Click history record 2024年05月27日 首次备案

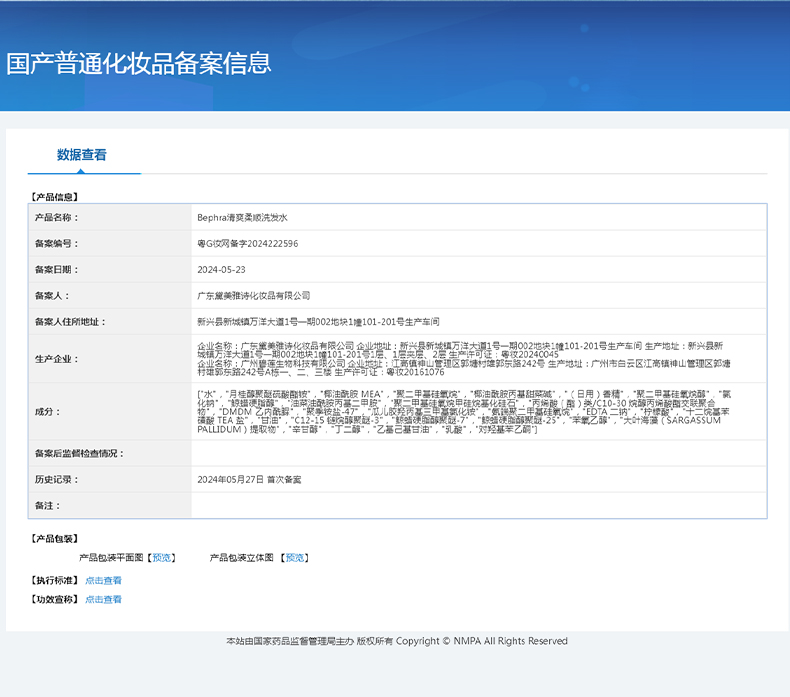pyautogui.click(x=249, y=480)
